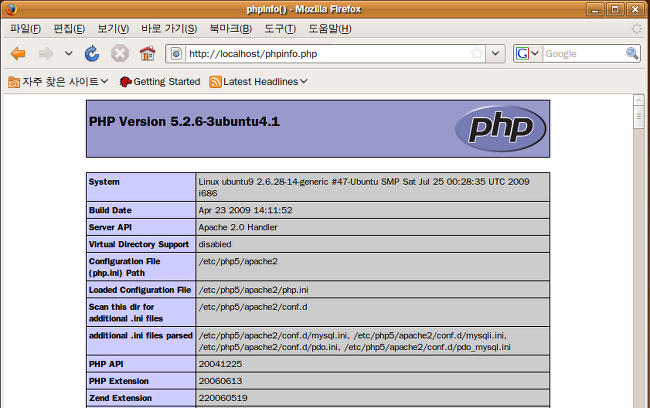Click the /etc/php5/apache2/conf.d cell

tap(372, 312)
